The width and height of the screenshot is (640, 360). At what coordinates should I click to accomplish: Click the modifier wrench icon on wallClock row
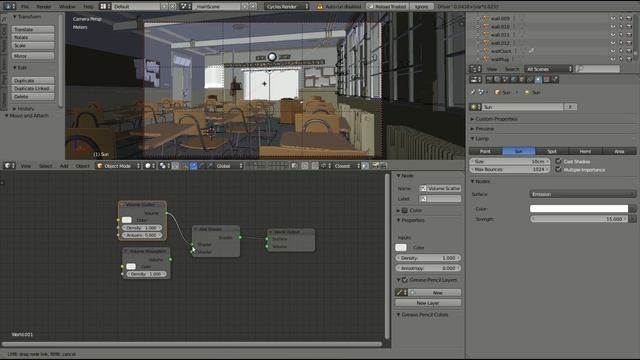(x=531, y=51)
